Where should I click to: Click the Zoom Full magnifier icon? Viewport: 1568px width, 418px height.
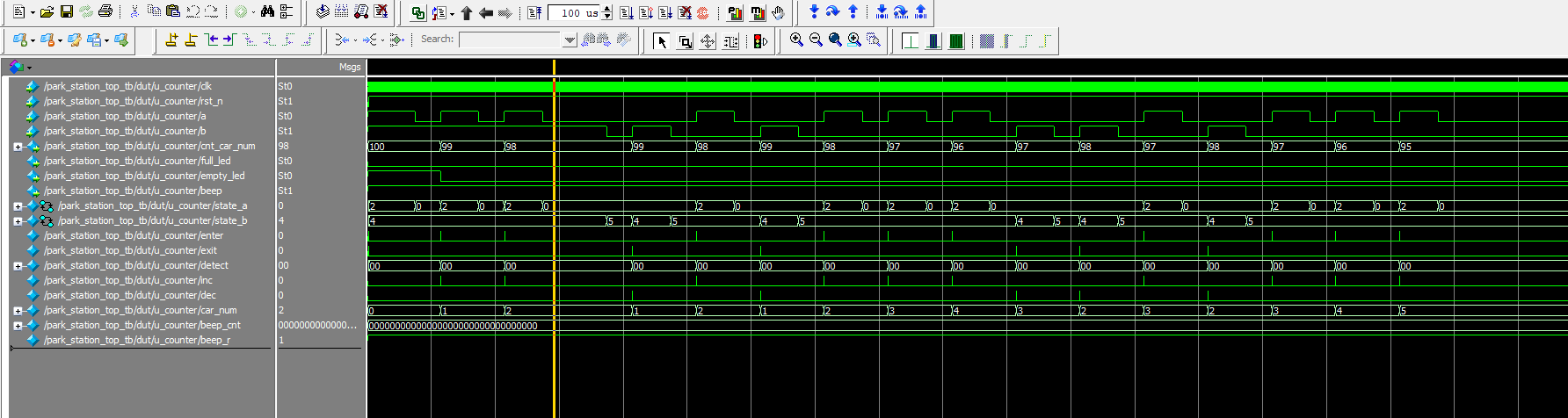[835, 40]
